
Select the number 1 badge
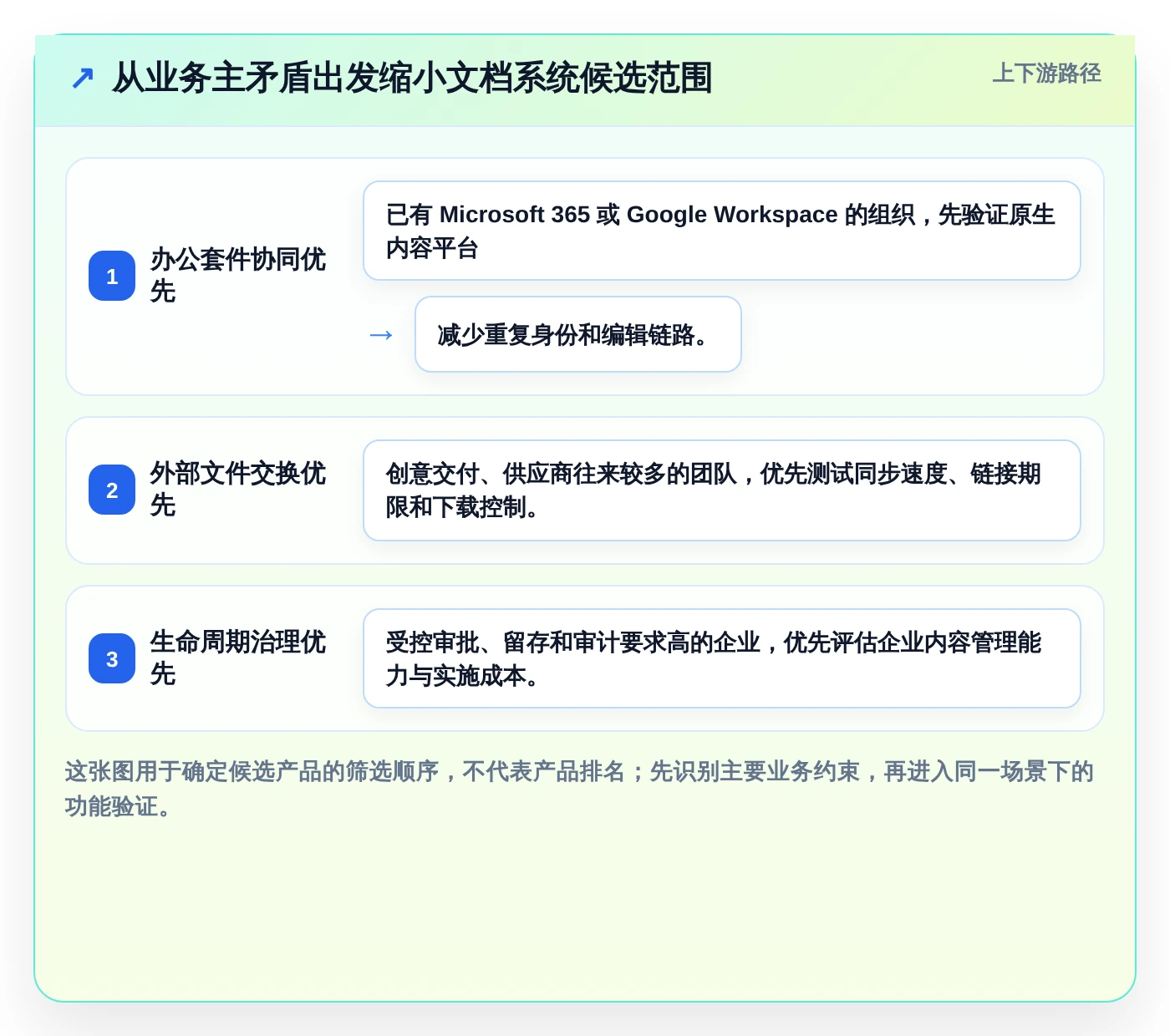point(112,276)
